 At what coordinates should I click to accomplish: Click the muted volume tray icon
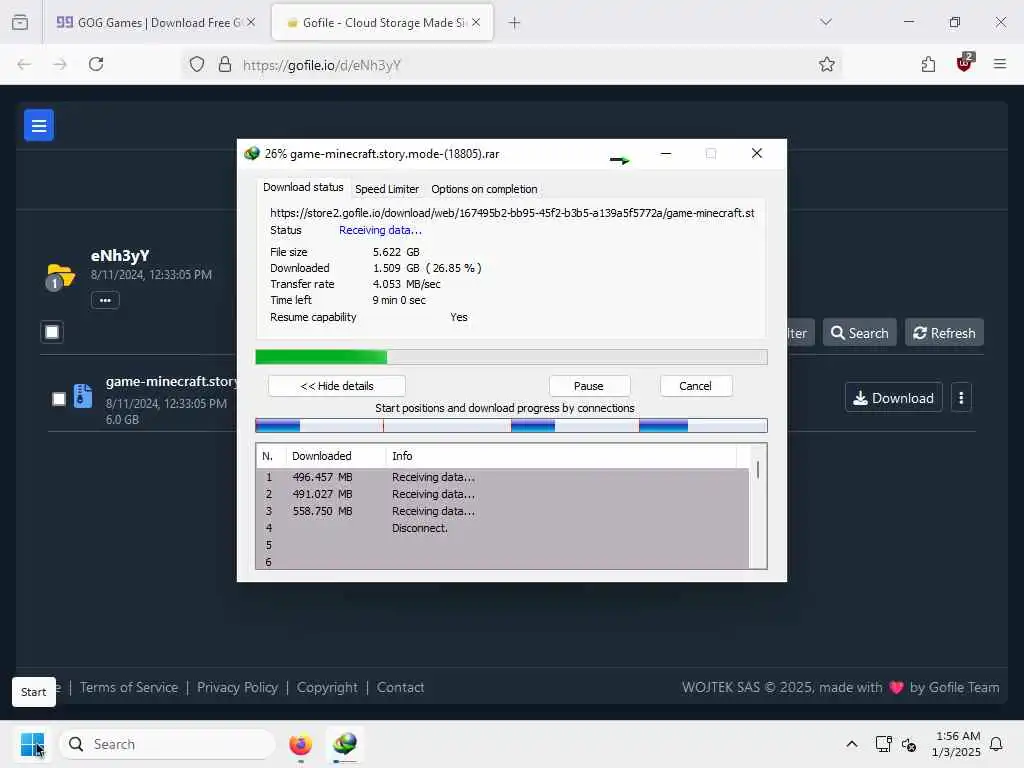(x=908, y=744)
